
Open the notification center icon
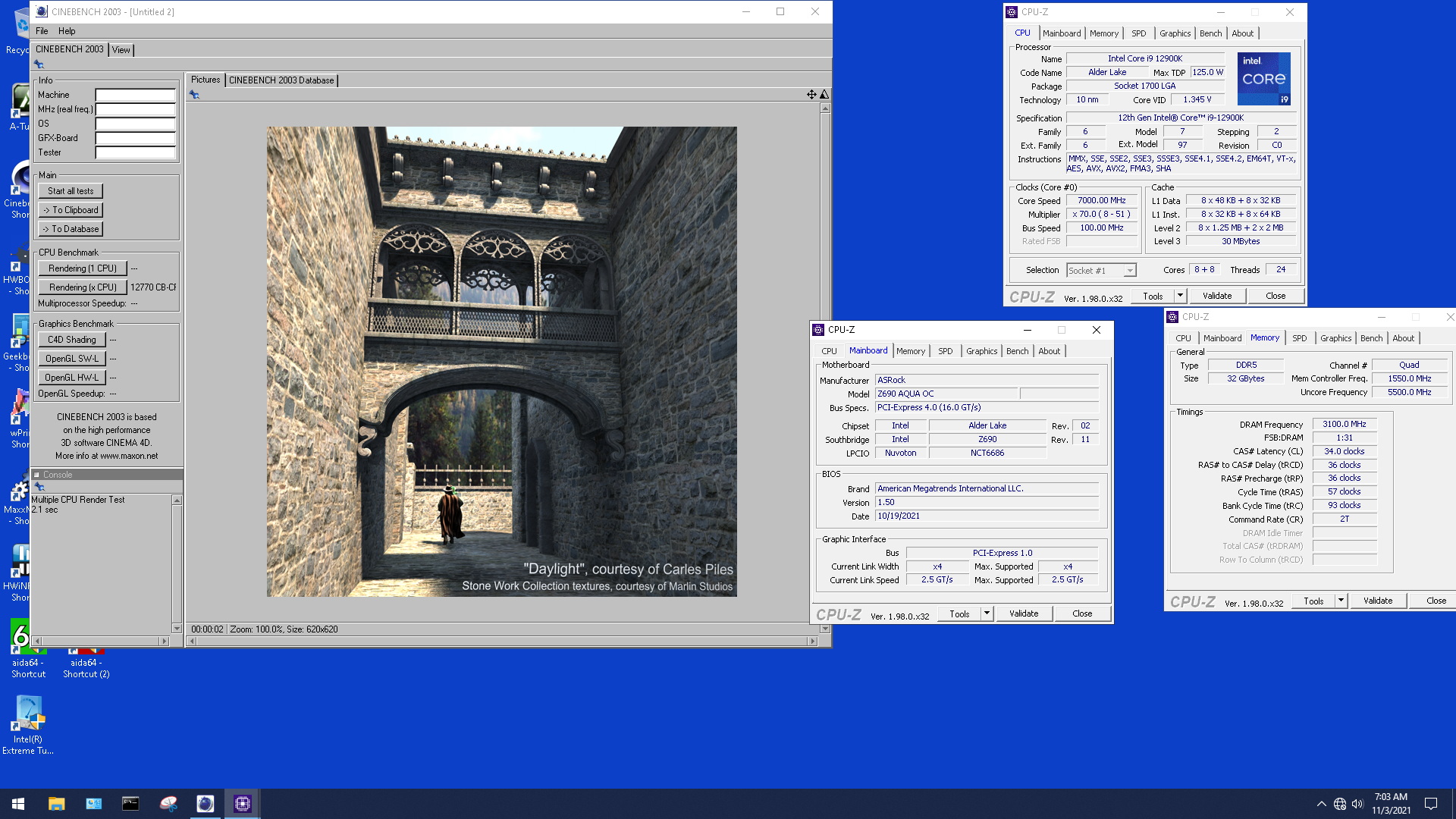(1431, 804)
